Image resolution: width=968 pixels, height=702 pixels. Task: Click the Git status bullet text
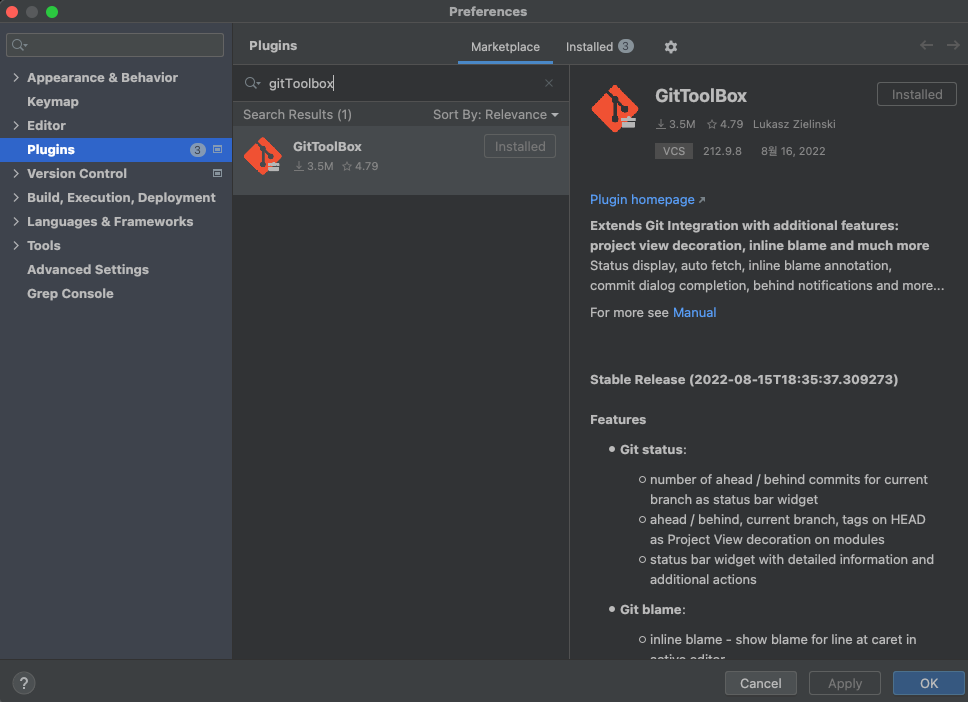coord(653,449)
